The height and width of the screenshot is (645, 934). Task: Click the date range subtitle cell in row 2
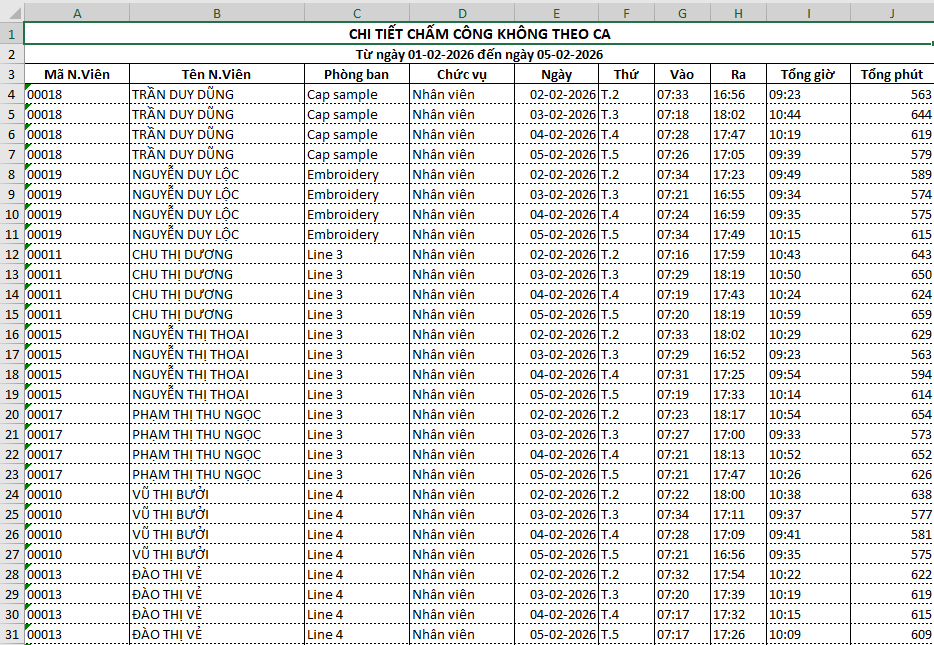tap(478, 54)
